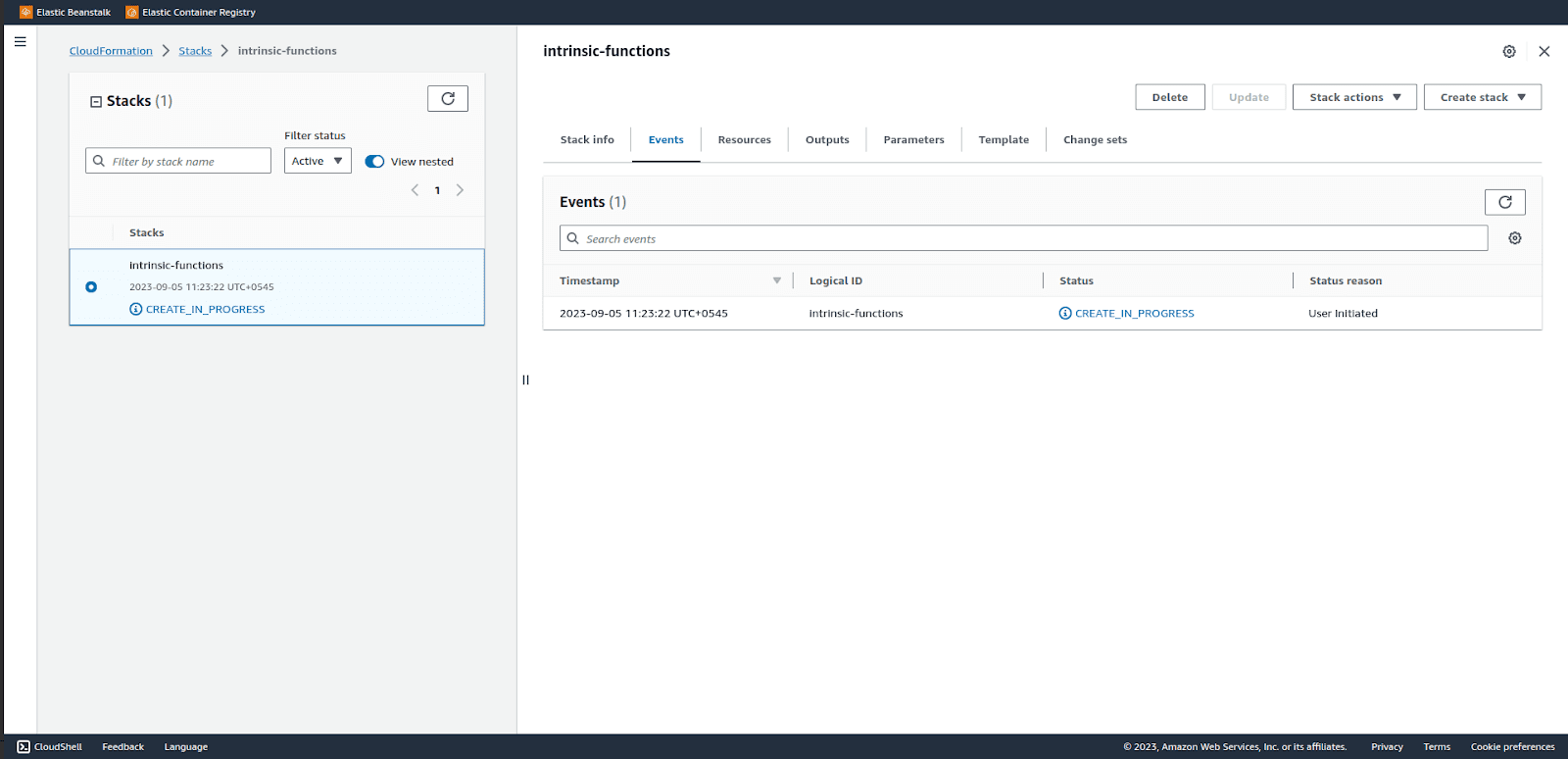Go to next stacks page arrow
This screenshot has width=1568, height=759.
pos(460,190)
